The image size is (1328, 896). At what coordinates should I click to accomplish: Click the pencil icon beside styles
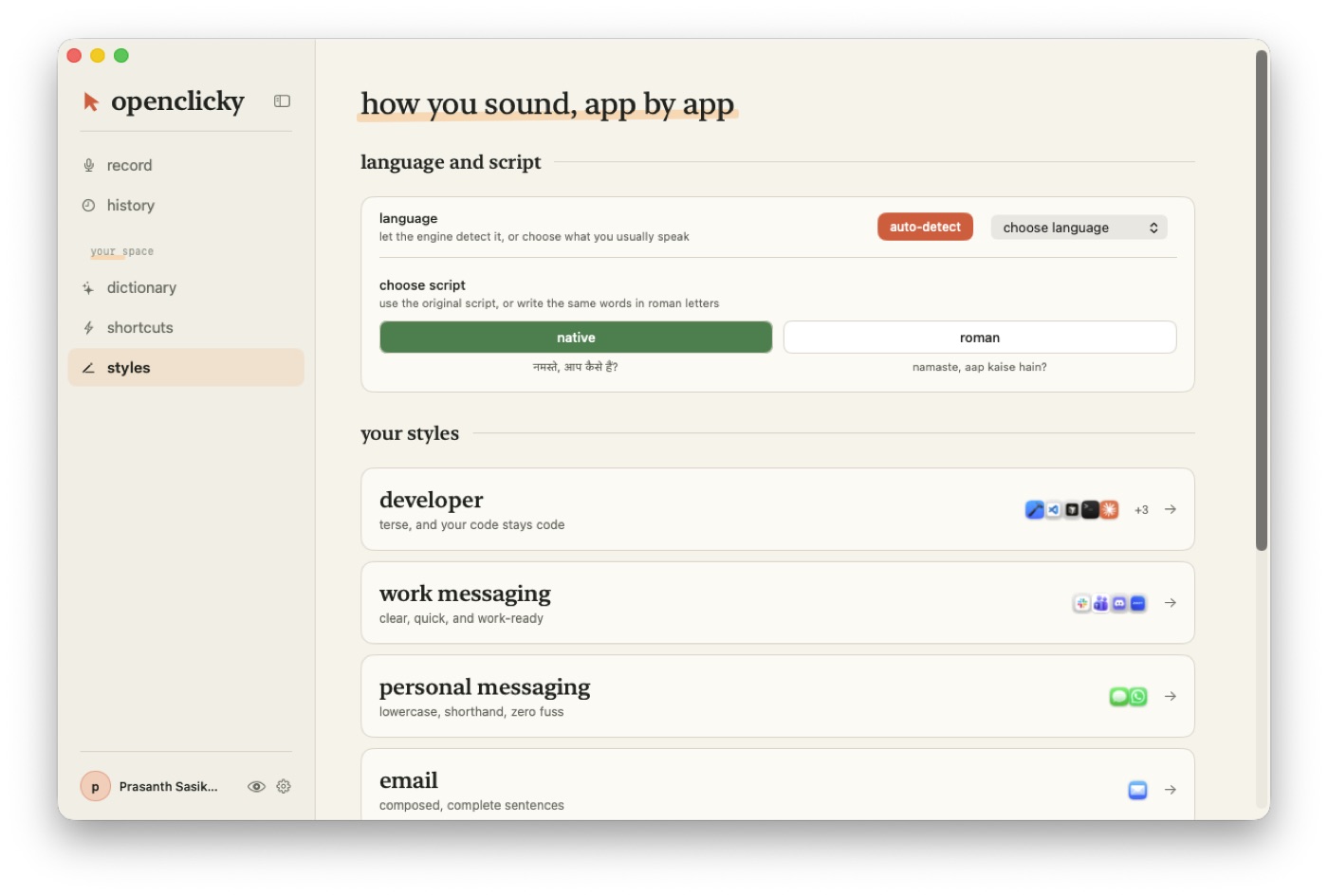tap(88, 368)
